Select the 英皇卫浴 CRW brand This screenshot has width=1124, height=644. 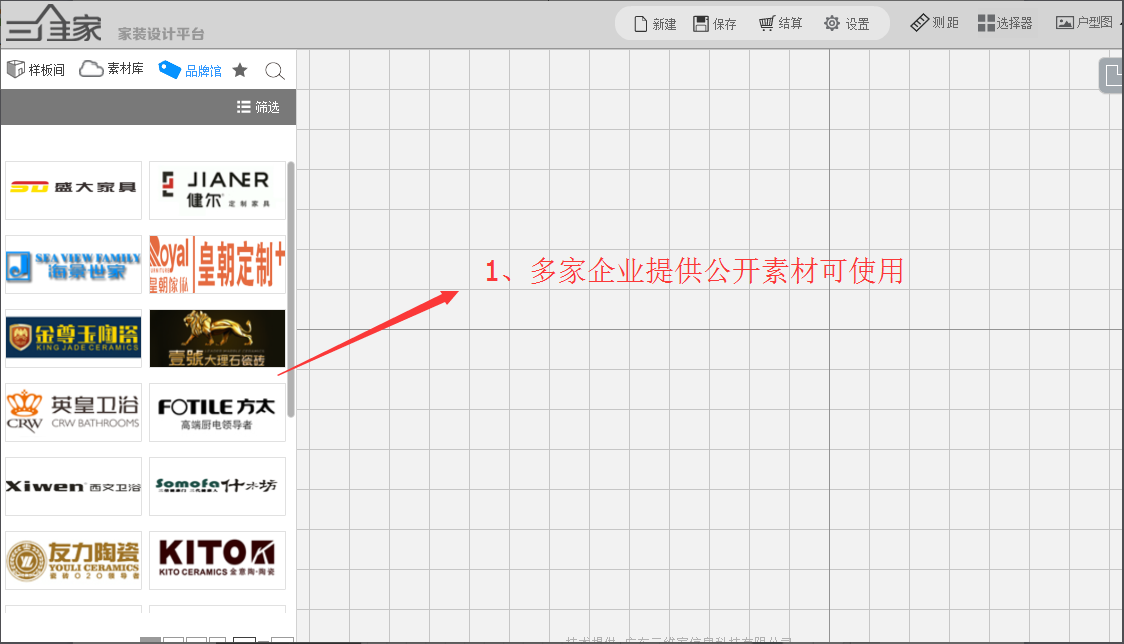(x=73, y=412)
